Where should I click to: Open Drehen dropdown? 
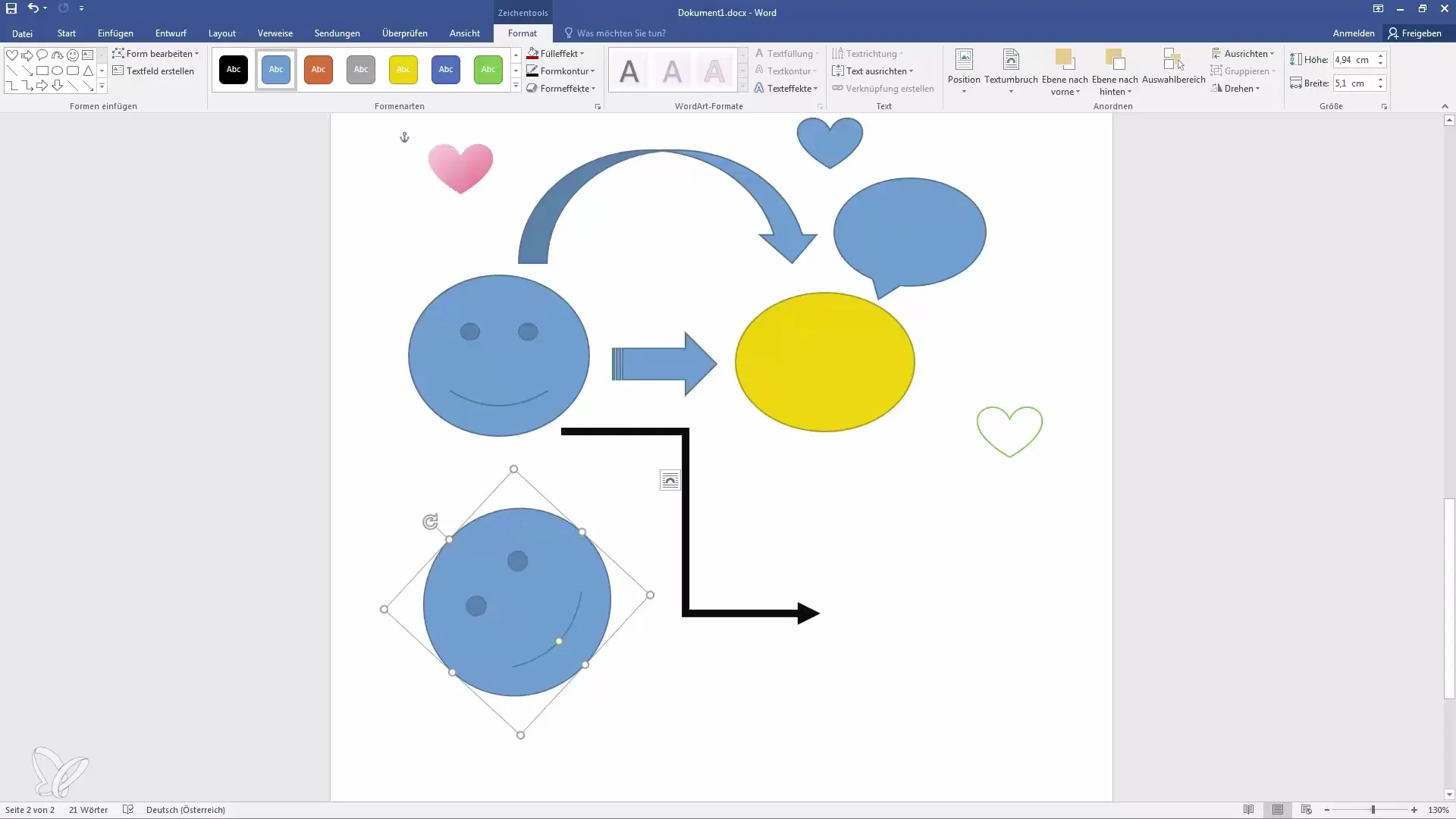point(1235,88)
